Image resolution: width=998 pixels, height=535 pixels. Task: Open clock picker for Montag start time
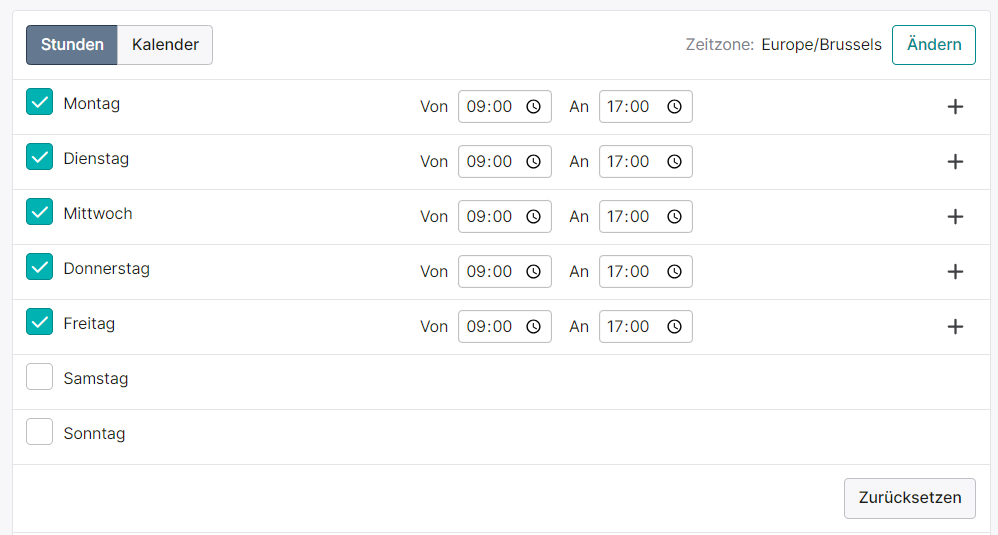point(533,107)
